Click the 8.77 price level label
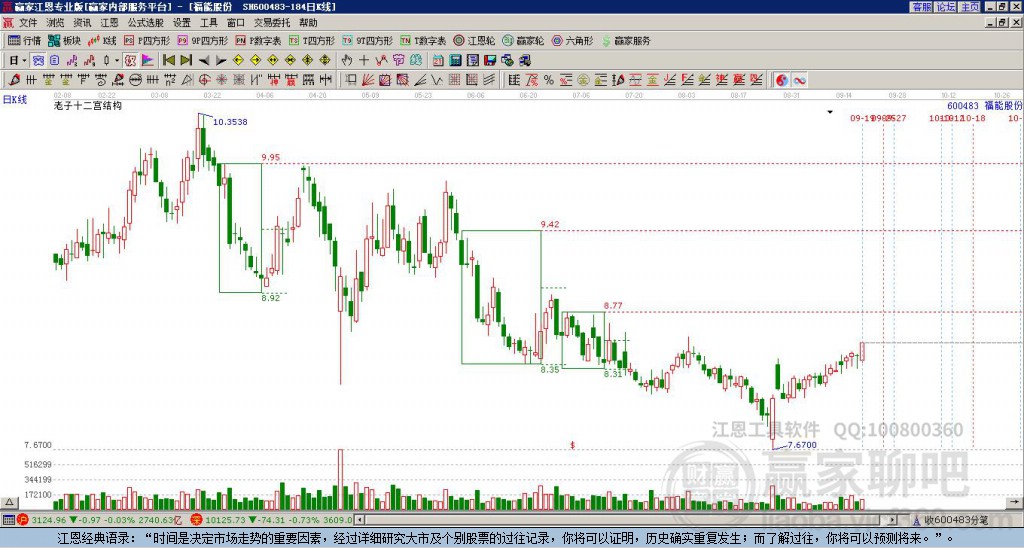Viewport: 1024px width, 548px height. [613, 305]
